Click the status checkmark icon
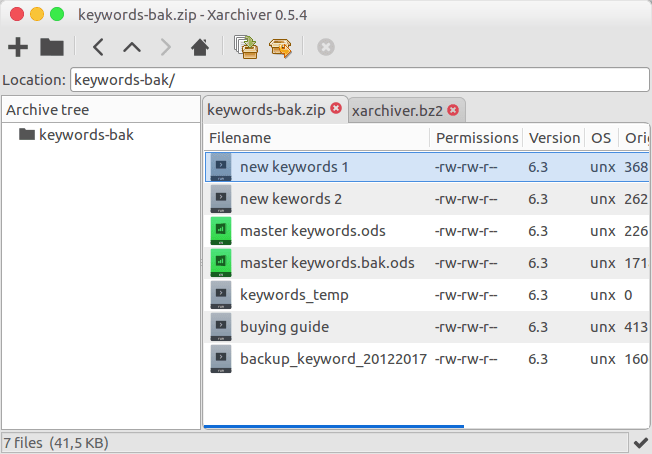652x454 pixels. [x=641, y=443]
